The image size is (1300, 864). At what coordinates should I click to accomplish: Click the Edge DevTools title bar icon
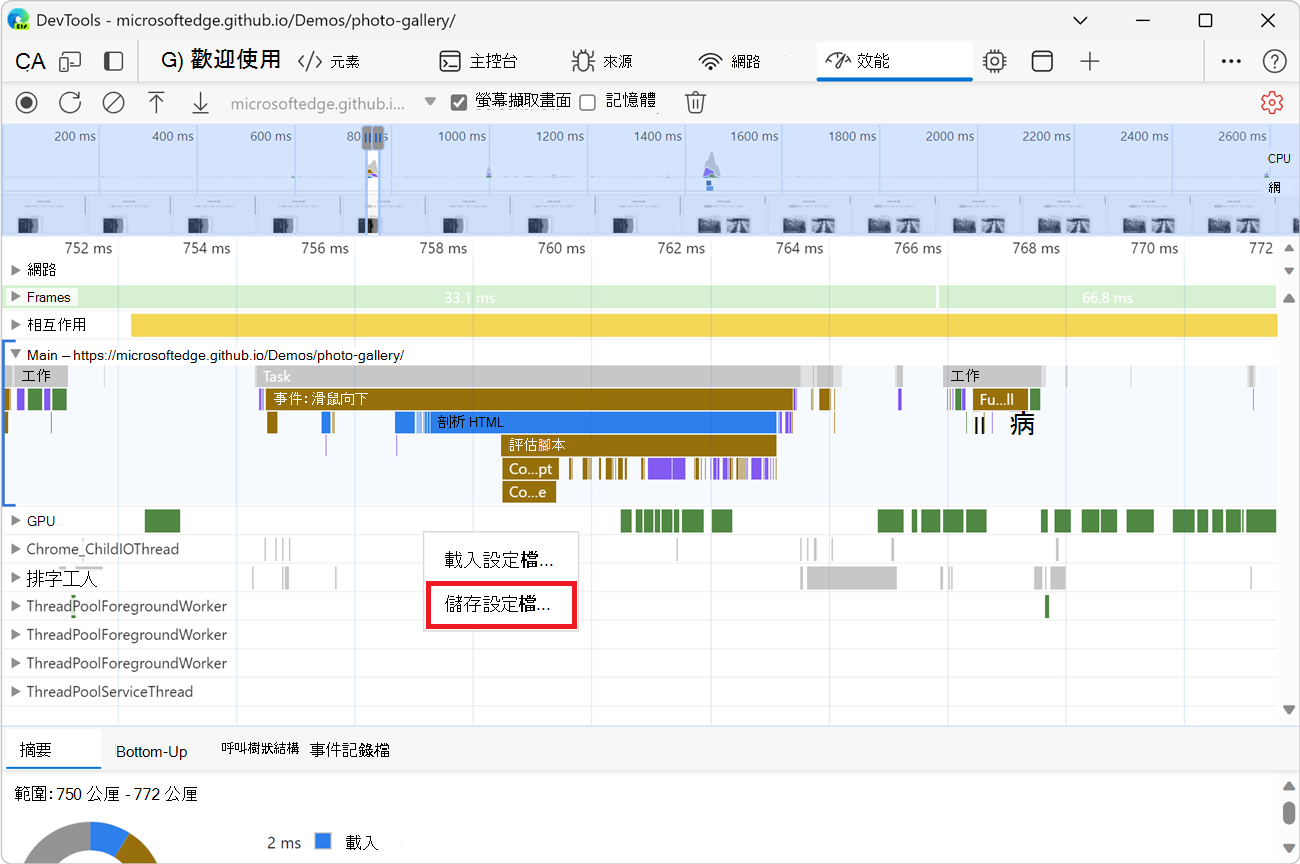(x=18, y=20)
